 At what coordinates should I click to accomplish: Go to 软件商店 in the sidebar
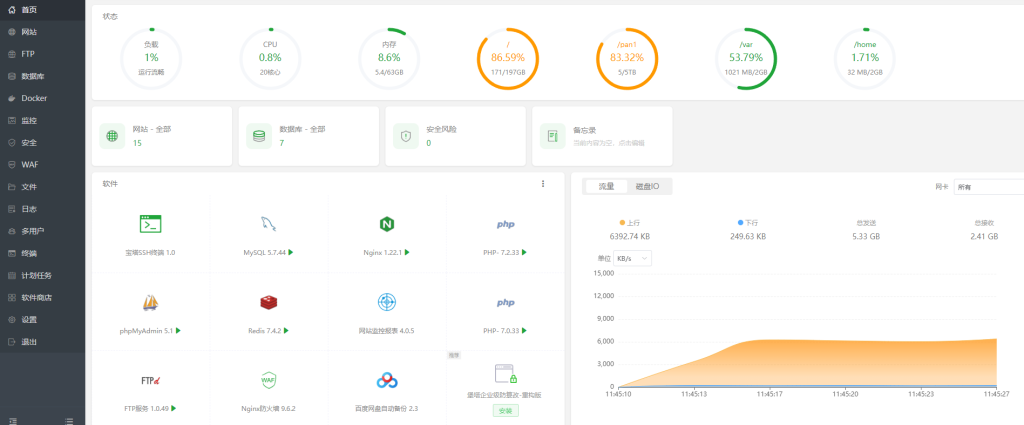click(36, 297)
